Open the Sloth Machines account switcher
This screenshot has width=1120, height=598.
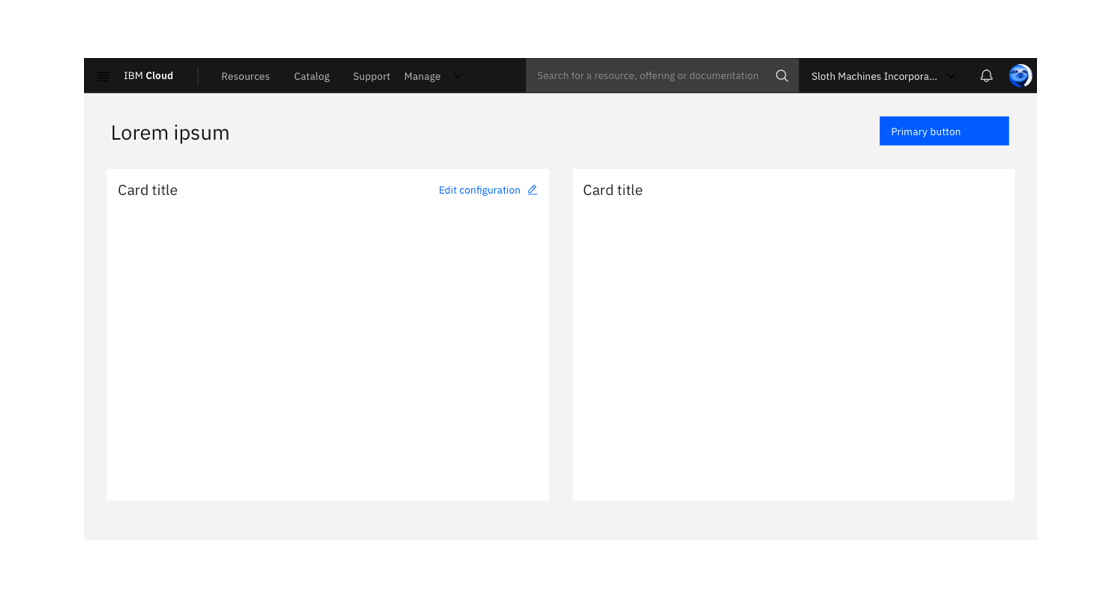tap(873, 76)
